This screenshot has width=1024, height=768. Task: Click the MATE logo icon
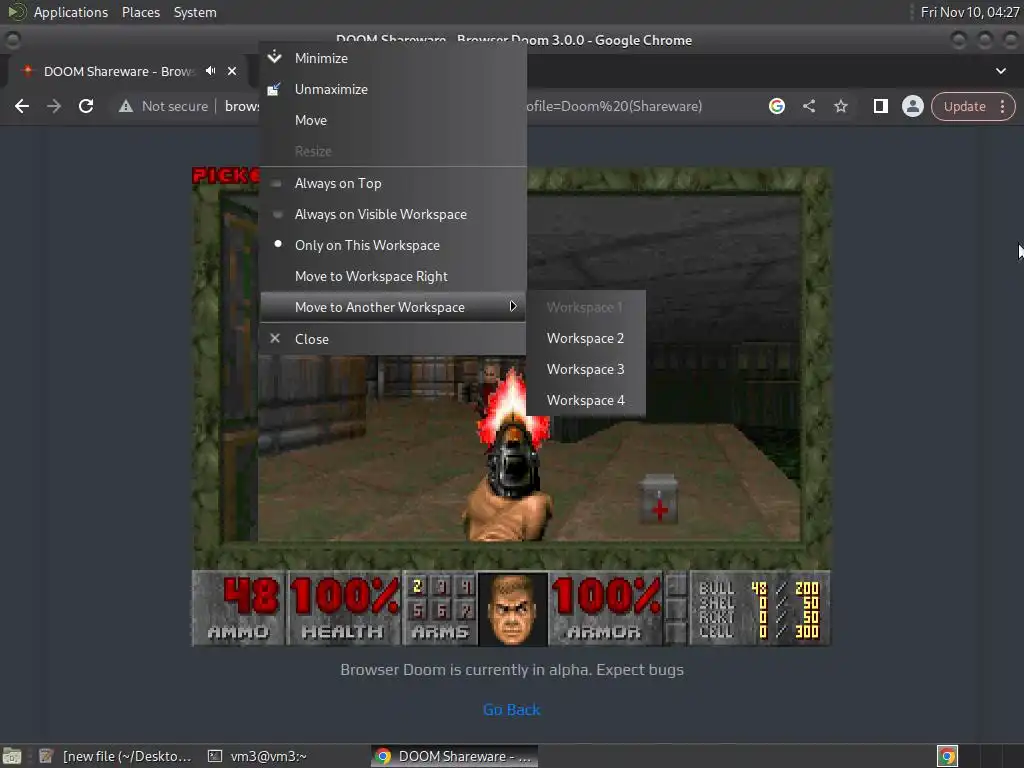tap(16, 12)
